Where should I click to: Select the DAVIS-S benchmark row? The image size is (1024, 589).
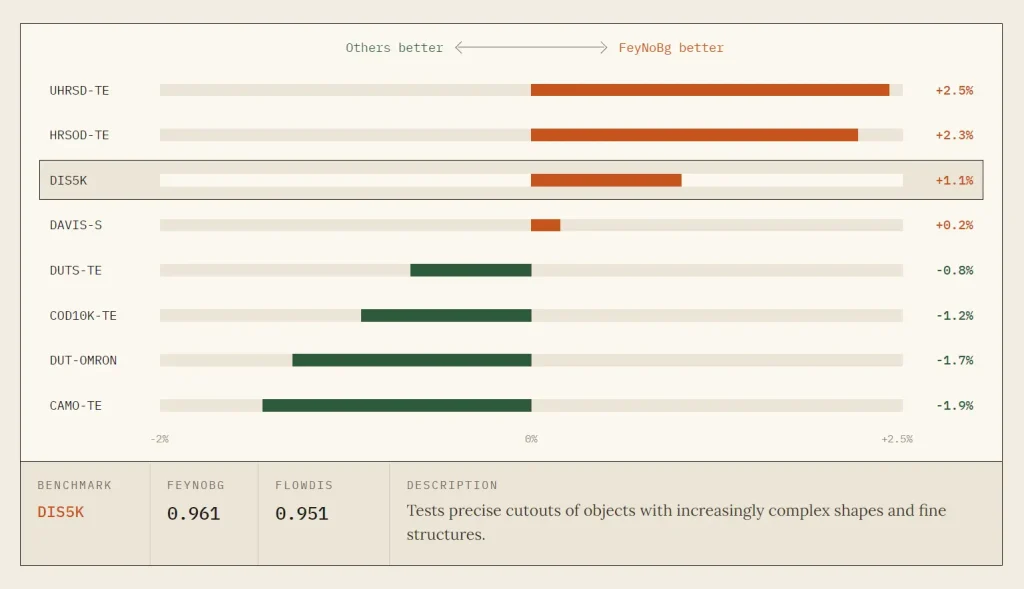coord(511,225)
